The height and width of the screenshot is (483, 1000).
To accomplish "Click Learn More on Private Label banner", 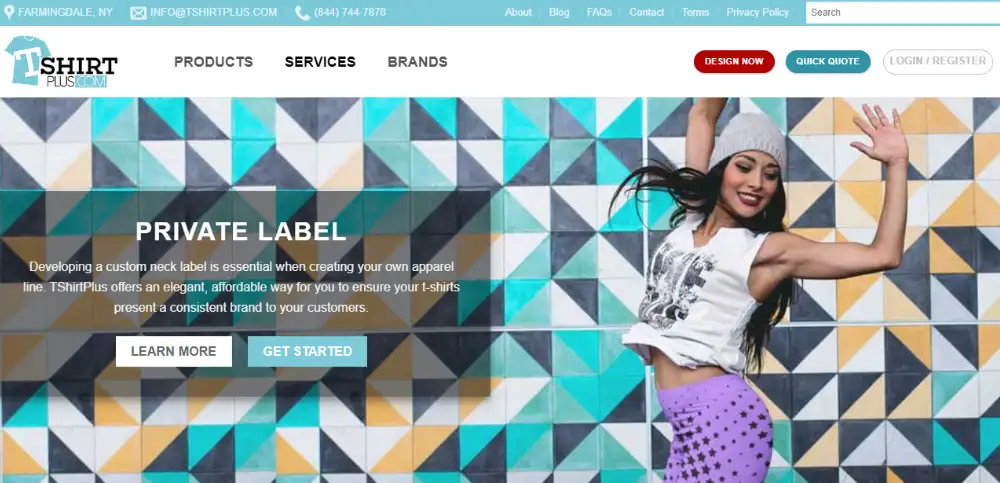I will point(173,352).
